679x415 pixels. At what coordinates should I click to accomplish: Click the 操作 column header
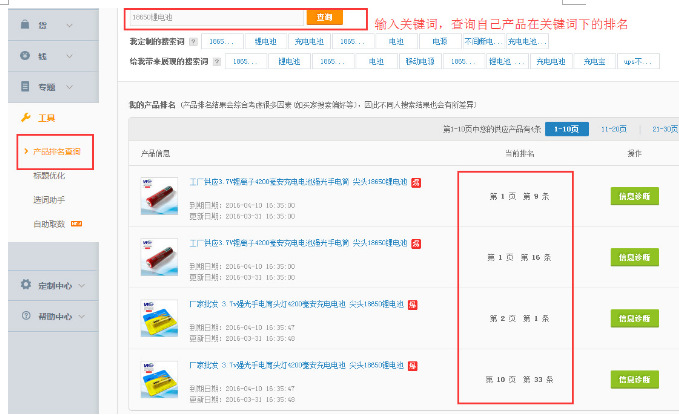(634, 153)
